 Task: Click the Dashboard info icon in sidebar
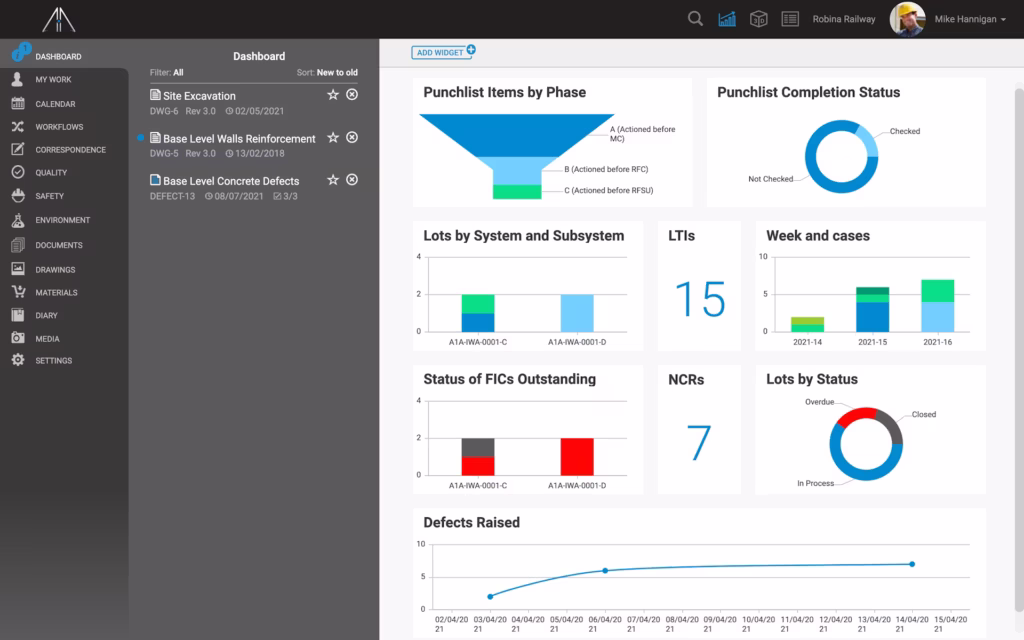pyautogui.click(x=21, y=52)
